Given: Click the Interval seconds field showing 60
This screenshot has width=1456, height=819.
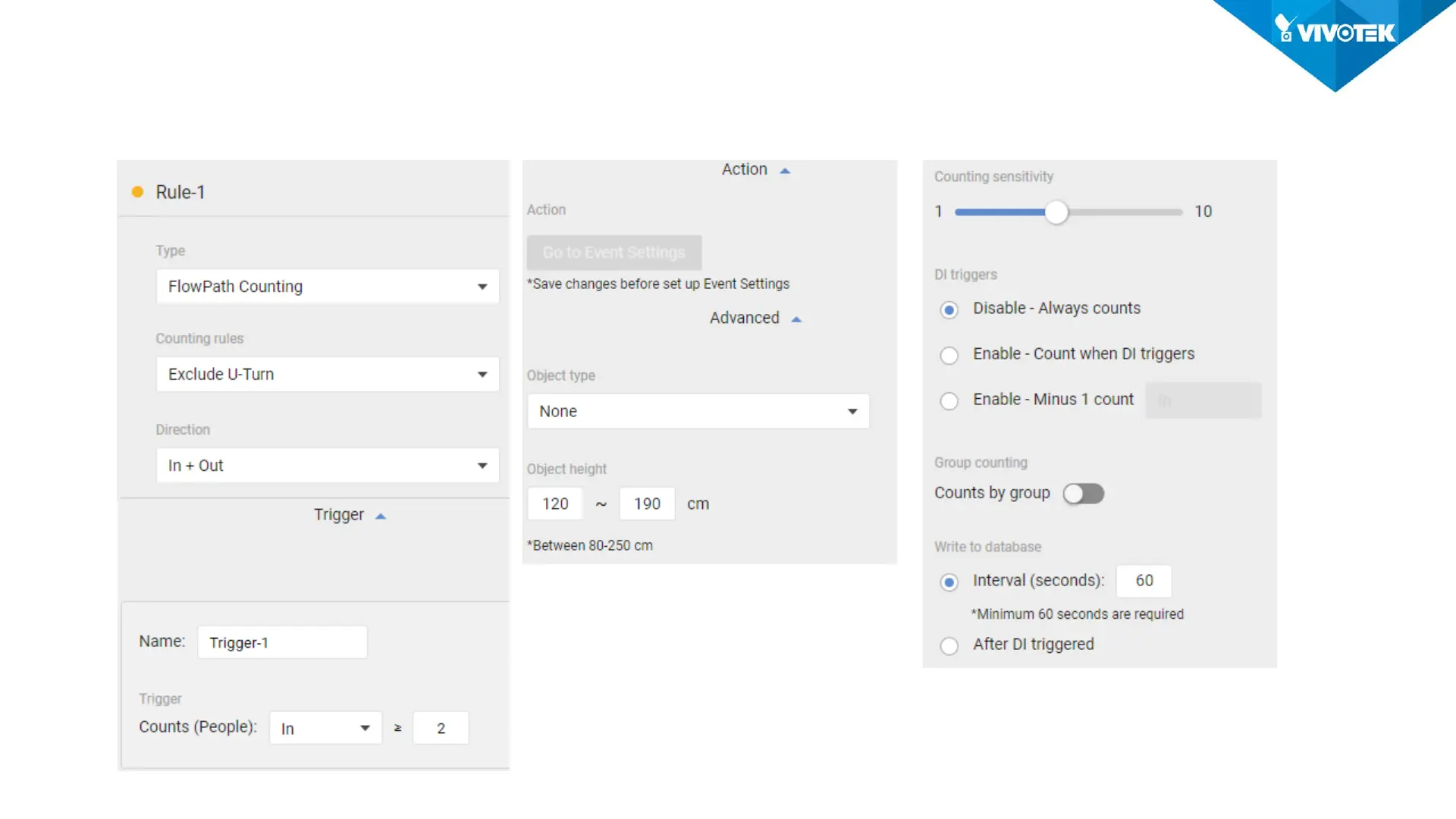Looking at the screenshot, I should (x=1144, y=581).
